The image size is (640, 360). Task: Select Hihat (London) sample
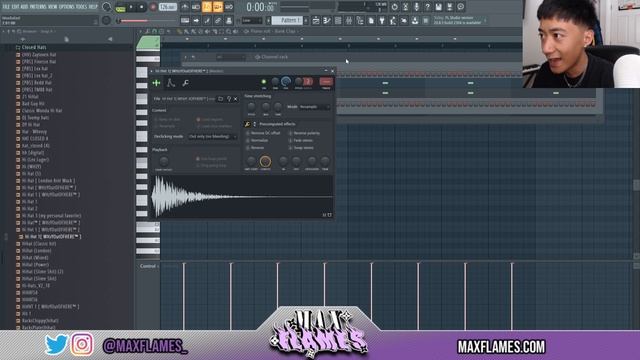pos(36,251)
